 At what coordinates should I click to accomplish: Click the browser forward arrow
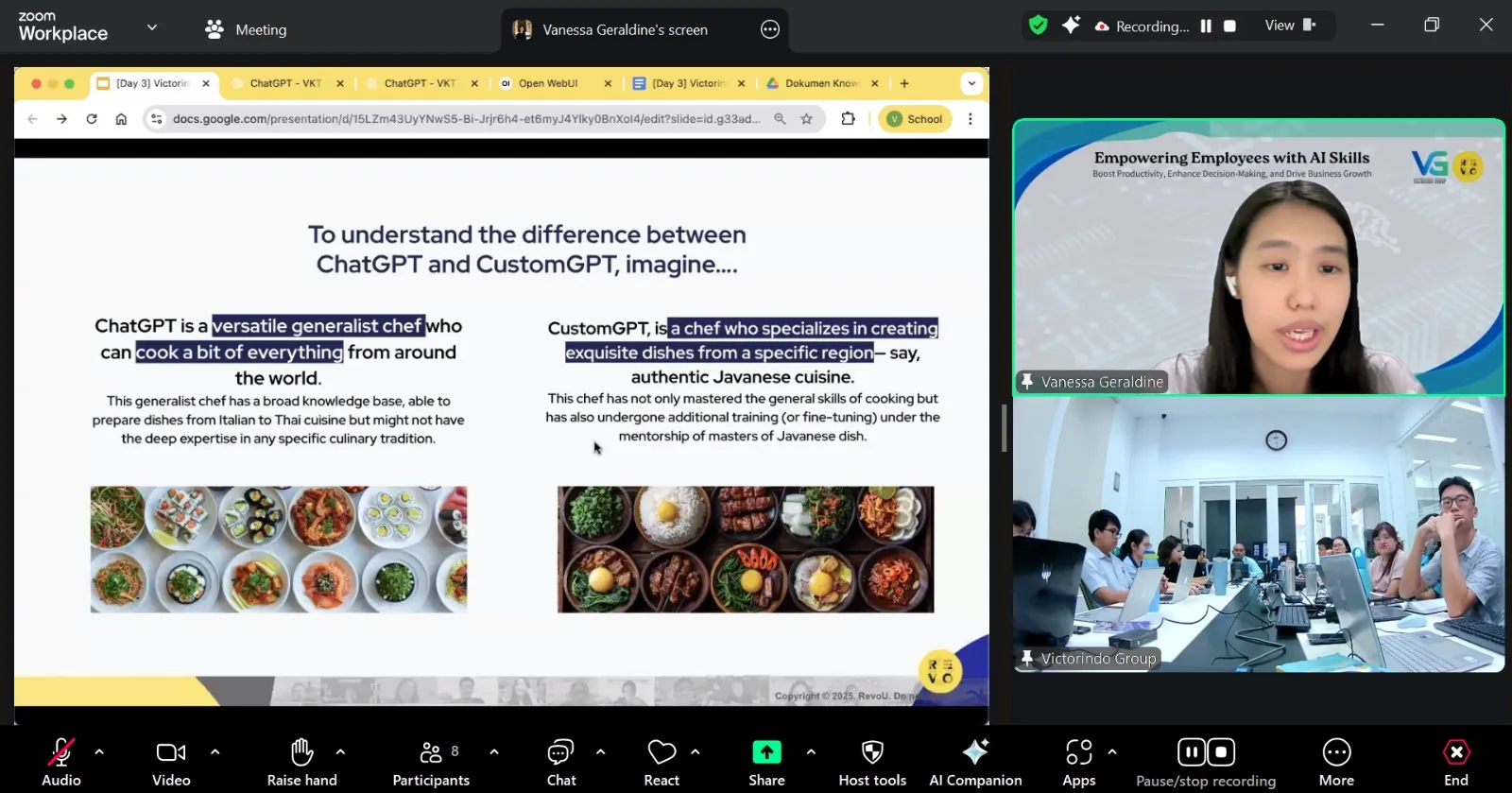pyautogui.click(x=61, y=118)
